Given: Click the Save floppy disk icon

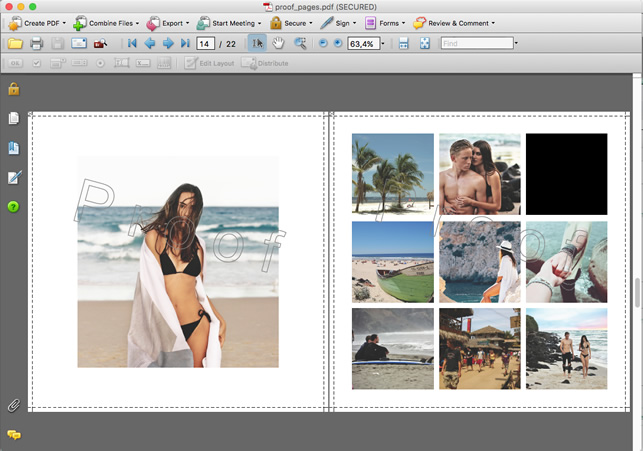Looking at the screenshot, I should point(57,43).
